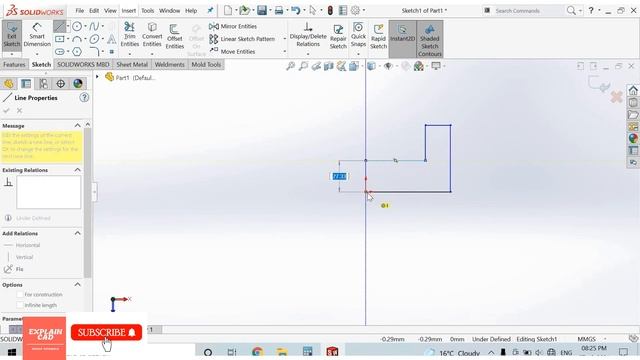This screenshot has height=360, width=640.
Task: Click Rapid Sketch
Action: pyautogui.click(x=378, y=36)
